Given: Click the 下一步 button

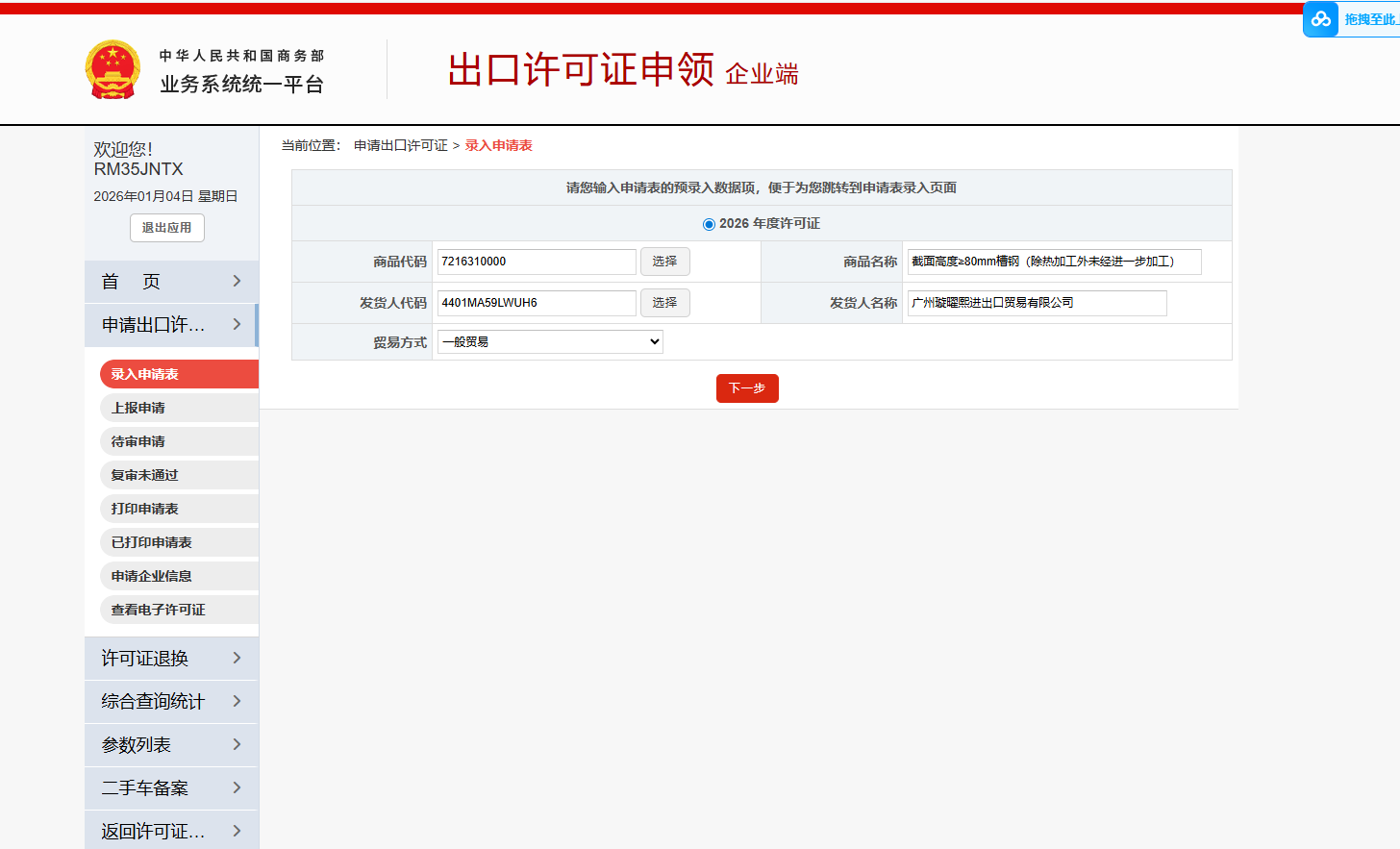Looking at the screenshot, I should (x=747, y=388).
